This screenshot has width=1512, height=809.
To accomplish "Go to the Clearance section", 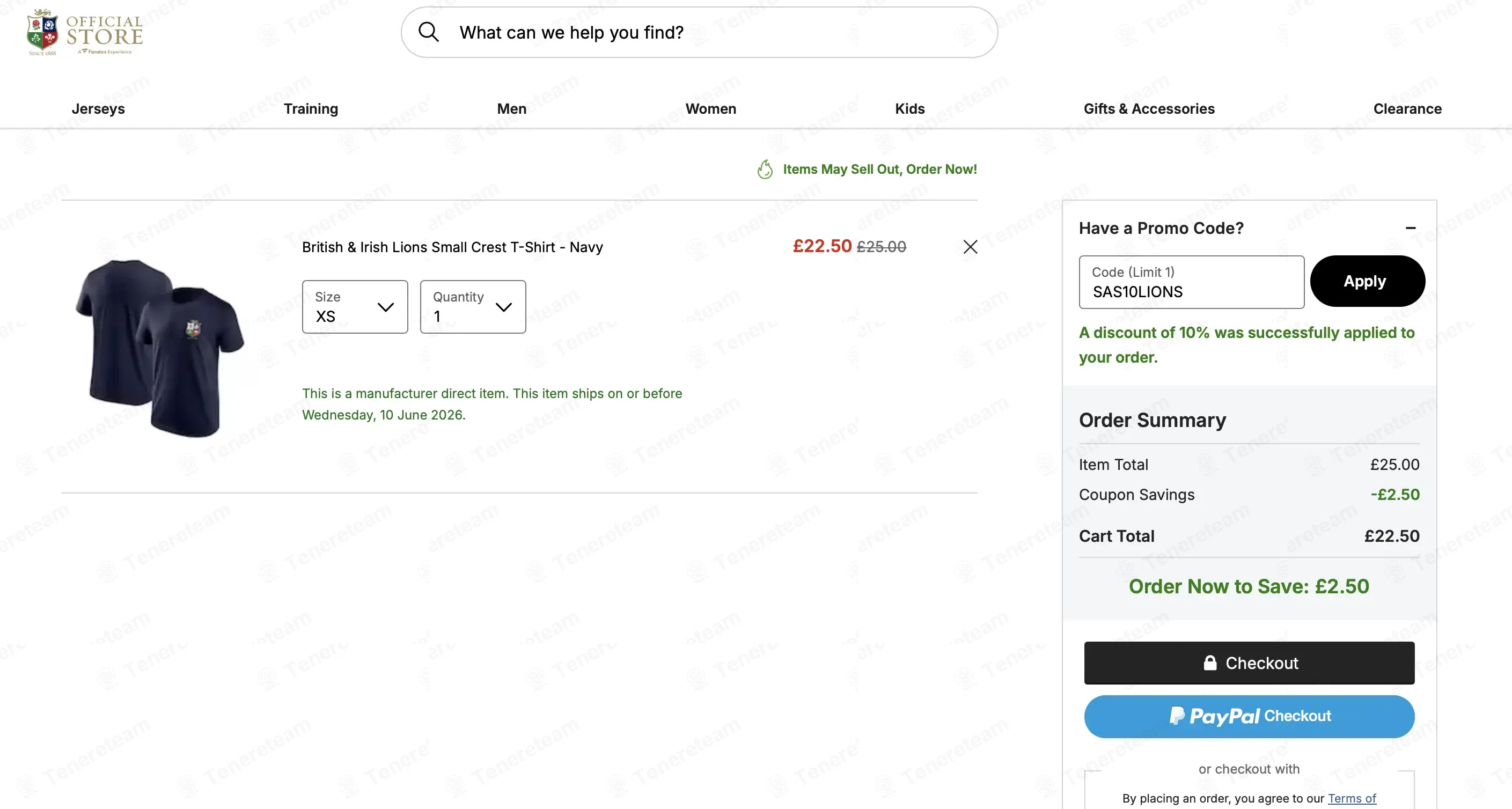I will [x=1407, y=108].
